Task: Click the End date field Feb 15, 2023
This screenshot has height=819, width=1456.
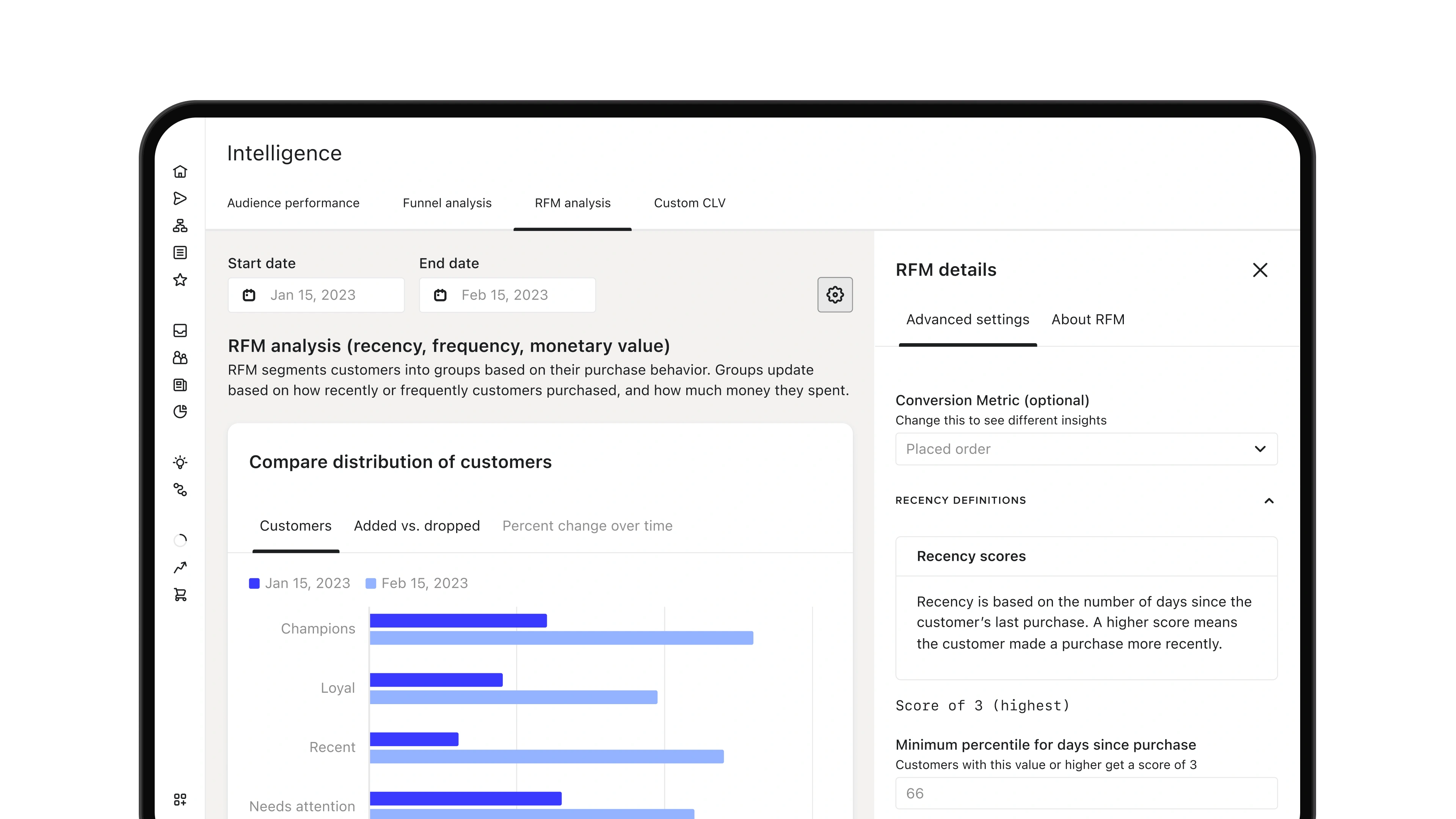Action: tap(507, 295)
